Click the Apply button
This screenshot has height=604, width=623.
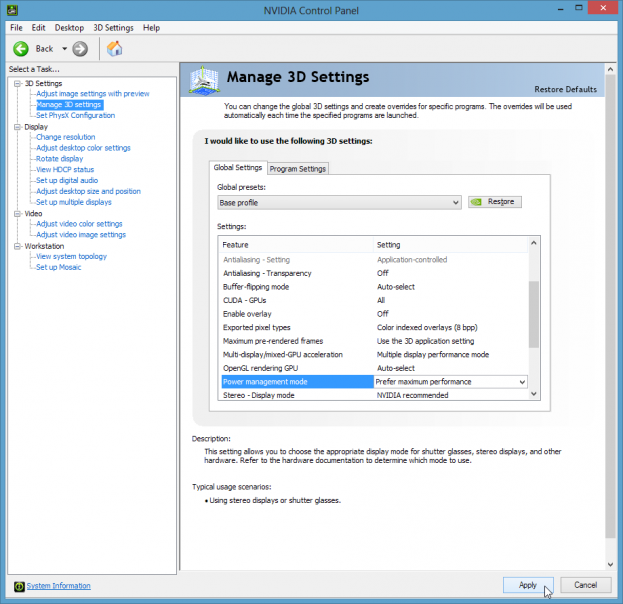point(528,585)
